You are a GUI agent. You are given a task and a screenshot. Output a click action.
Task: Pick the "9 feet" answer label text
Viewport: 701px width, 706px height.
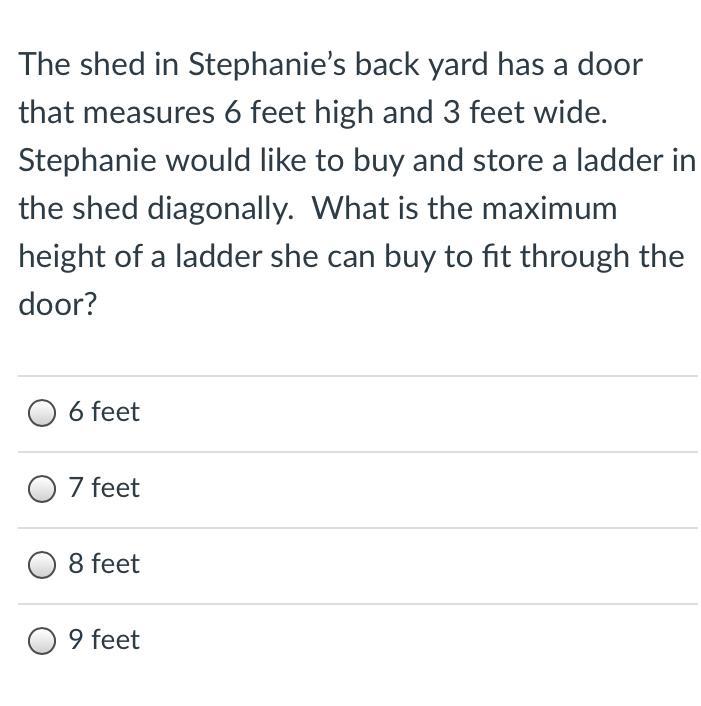(x=104, y=639)
